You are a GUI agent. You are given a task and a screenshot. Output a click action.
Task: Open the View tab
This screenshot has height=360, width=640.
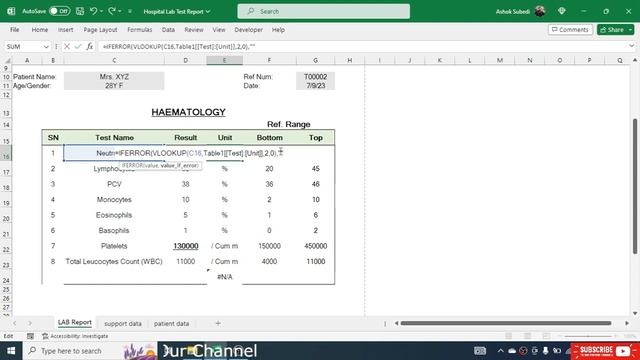pyautogui.click(x=219, y=30)
